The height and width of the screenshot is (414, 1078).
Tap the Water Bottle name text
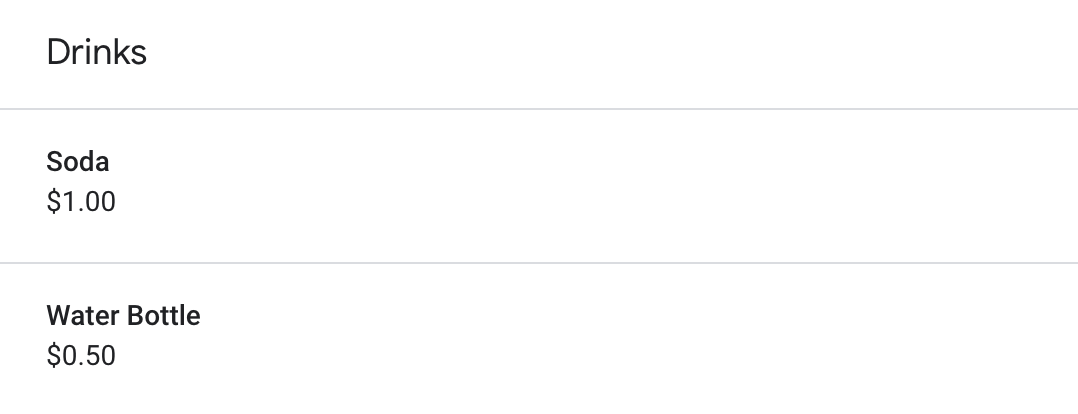coord(123,316)
